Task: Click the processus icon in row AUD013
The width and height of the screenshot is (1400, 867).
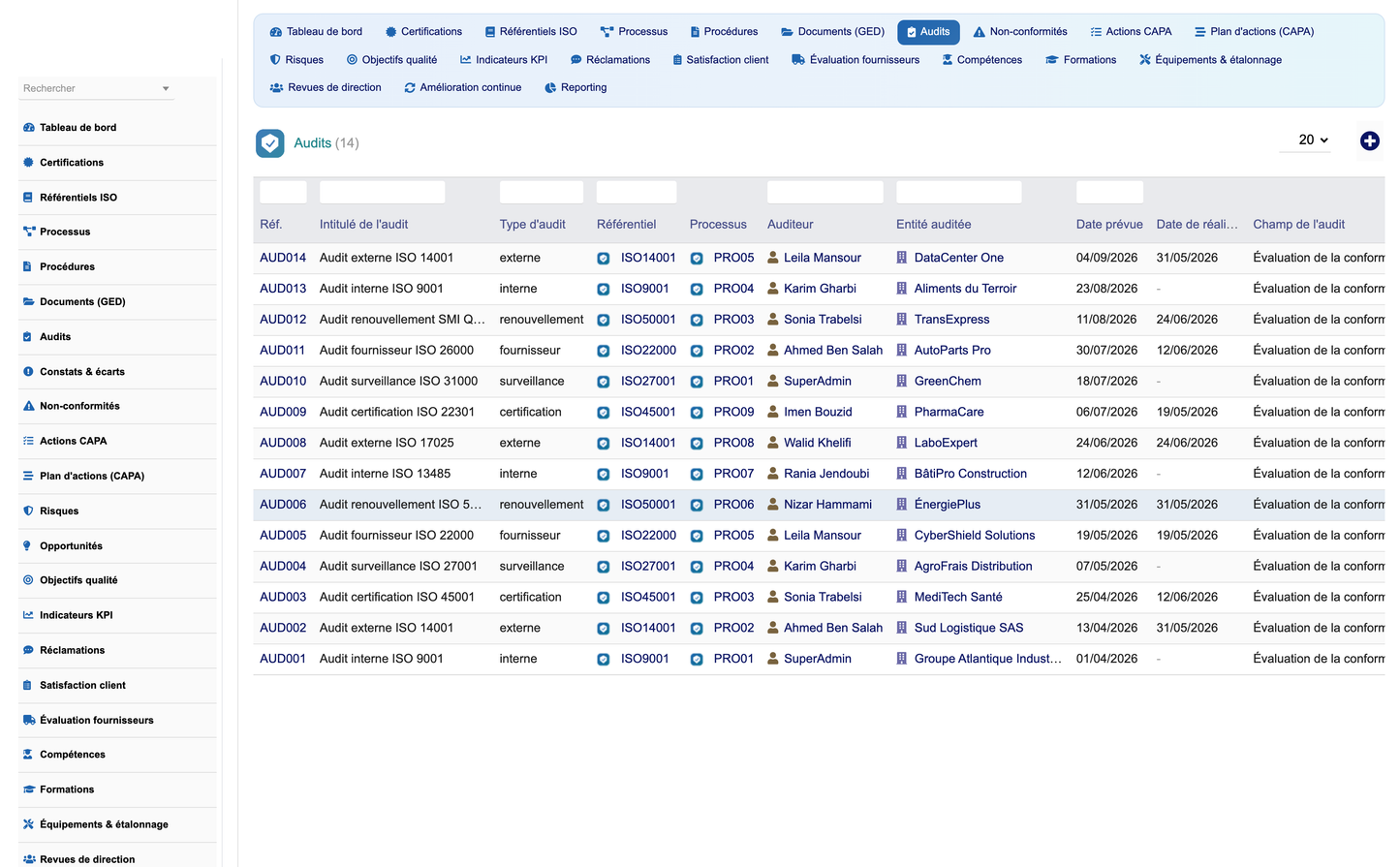Action: (x=697, y=290)
